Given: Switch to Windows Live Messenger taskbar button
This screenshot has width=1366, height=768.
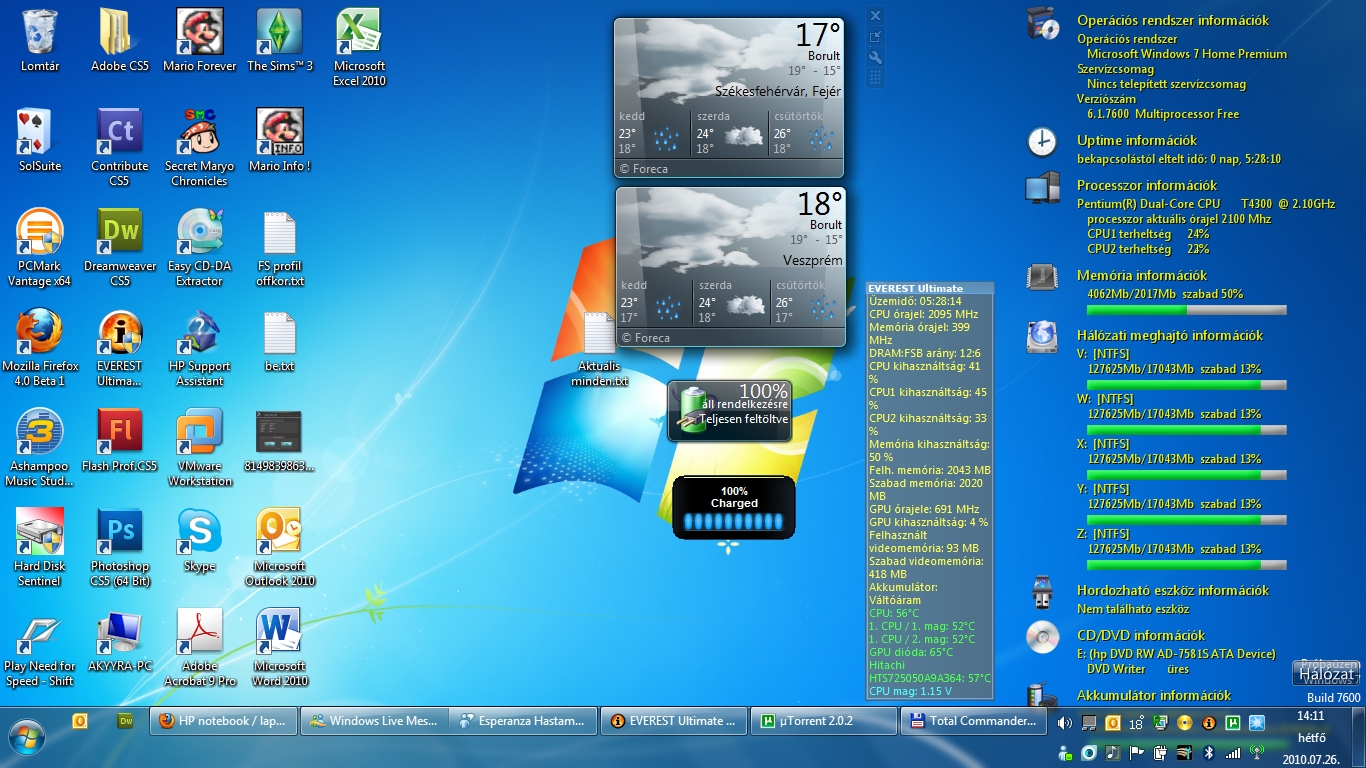Looking at the screenshot, I should 373,720.
